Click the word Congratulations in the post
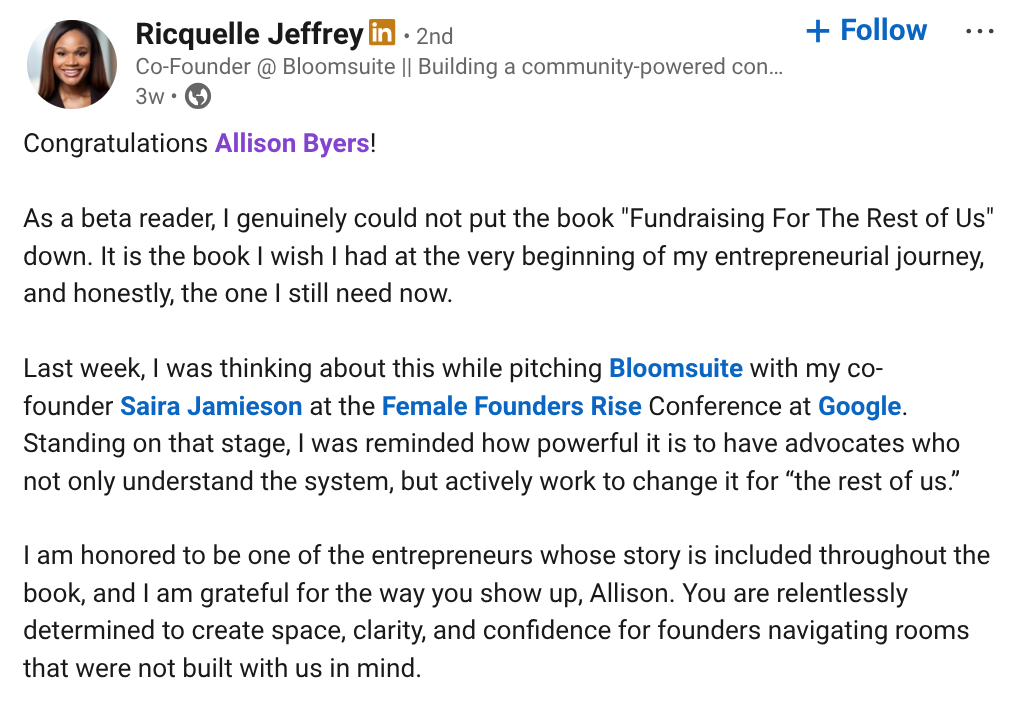Screen dimensions: 1027x709 115,143
